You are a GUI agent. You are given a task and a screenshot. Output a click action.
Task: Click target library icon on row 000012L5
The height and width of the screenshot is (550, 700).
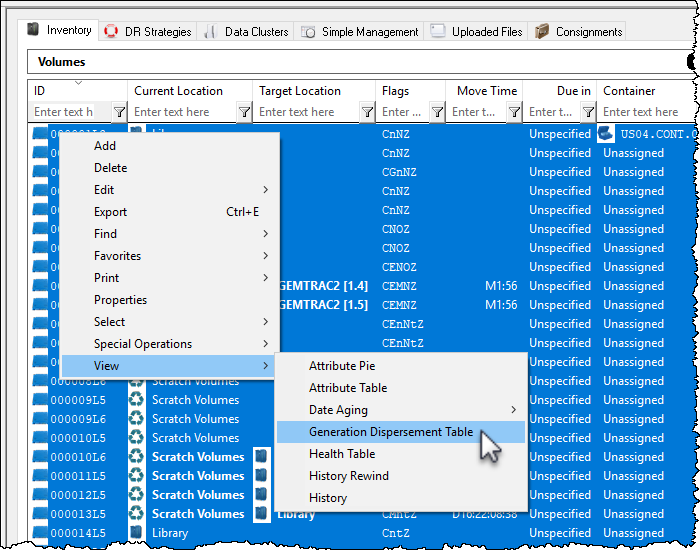tap(261, 495)
